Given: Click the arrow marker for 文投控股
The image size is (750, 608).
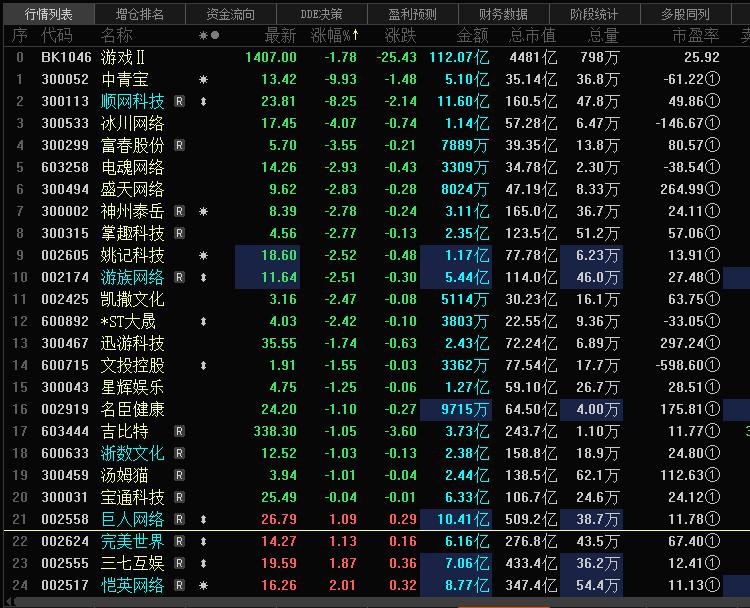Looking at the screenshot, I should [x=203, y=365].
